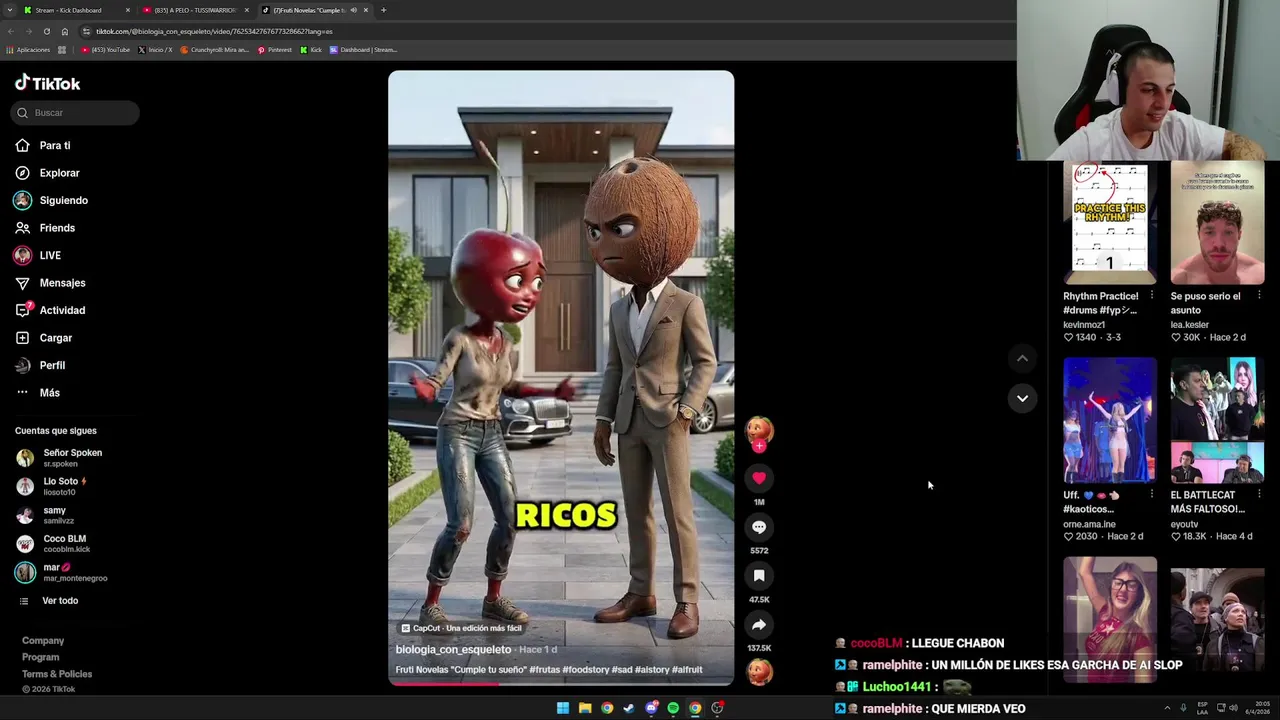Open the tab search dropdown
Image resolution: width=1280 pixels, height=720 pixels.
(x=10, y=10)
